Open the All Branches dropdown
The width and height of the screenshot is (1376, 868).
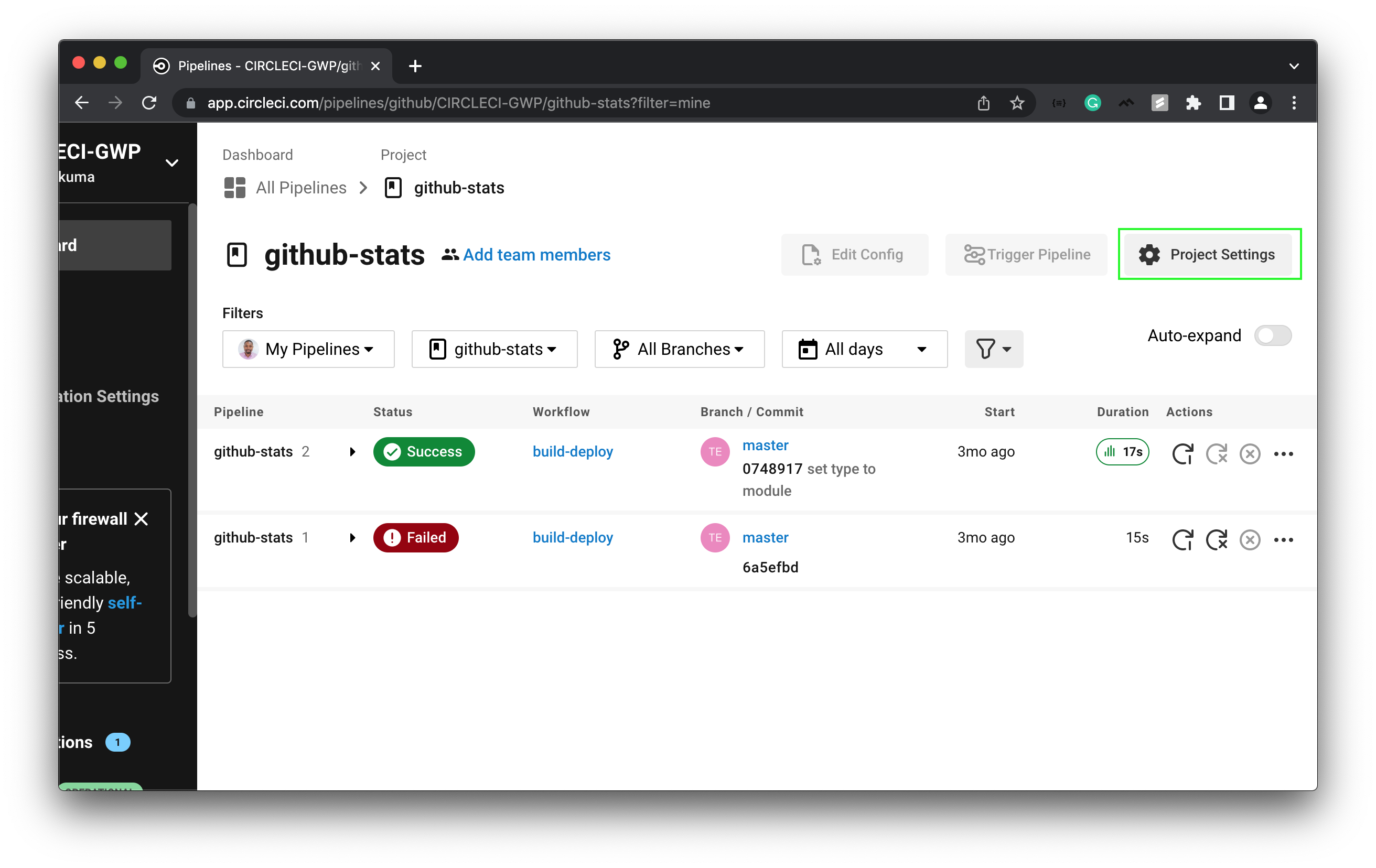pos(679,349)
